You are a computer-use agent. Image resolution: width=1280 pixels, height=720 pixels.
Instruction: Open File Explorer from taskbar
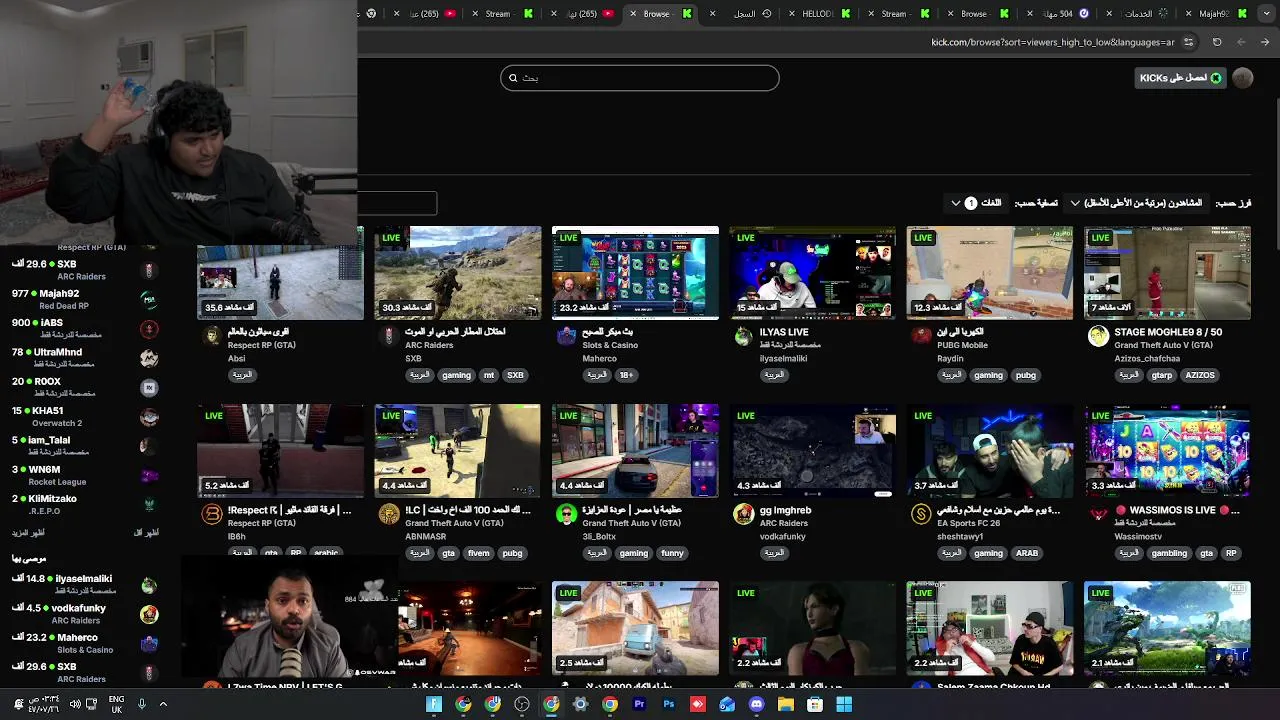tap(786, 704)
